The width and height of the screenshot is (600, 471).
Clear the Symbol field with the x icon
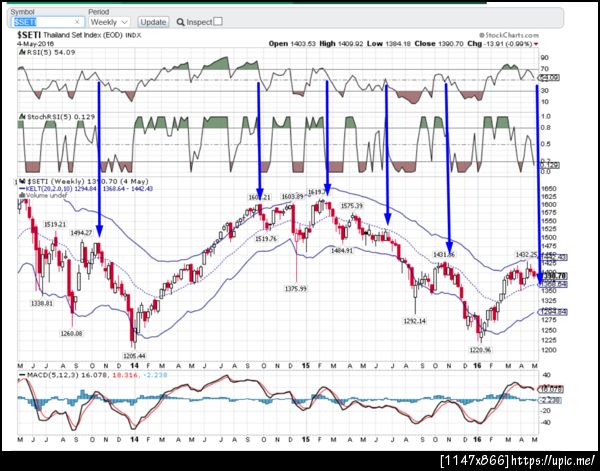(77, 22)
